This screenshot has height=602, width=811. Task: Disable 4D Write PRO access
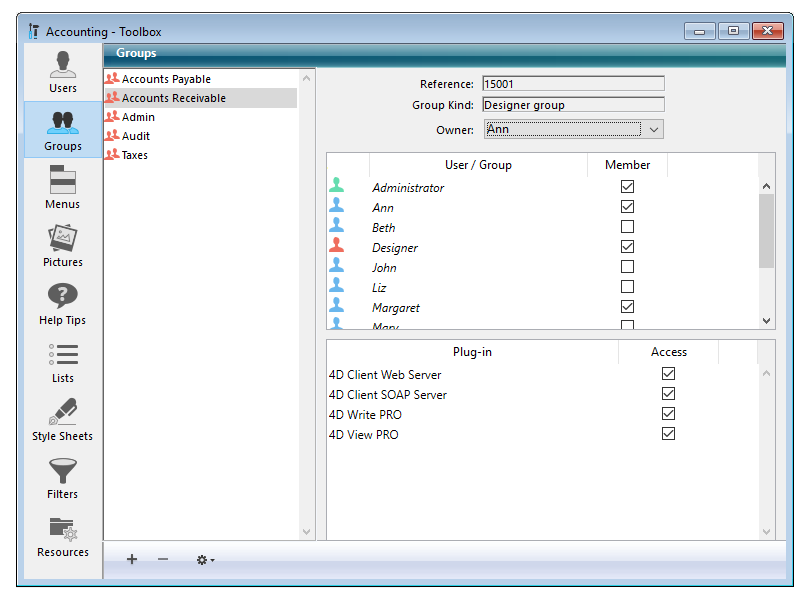pyautogui.click(x=668, y=414)
